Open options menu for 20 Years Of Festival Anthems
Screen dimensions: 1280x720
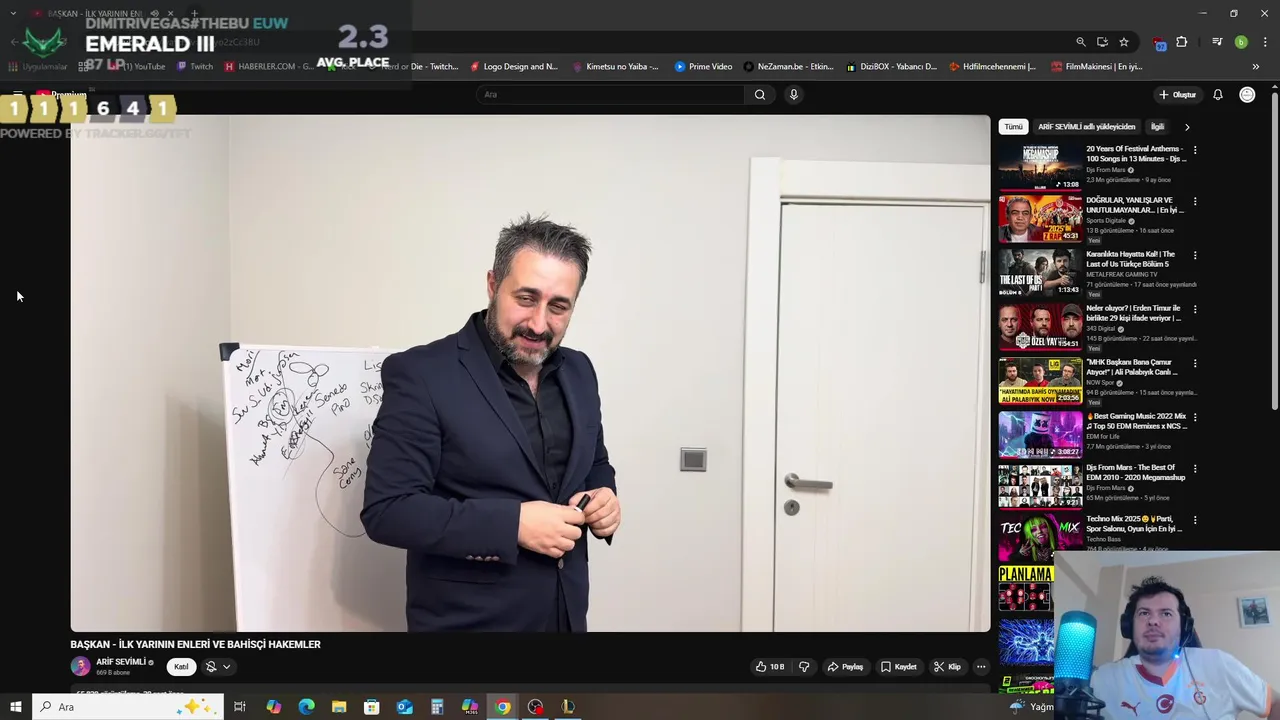[1195, 150]
